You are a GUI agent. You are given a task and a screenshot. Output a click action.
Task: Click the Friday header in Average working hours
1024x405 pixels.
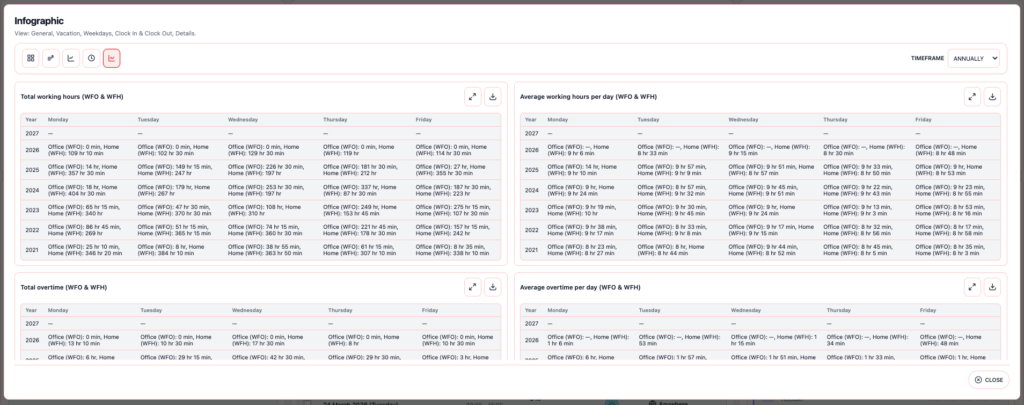coord(925,119)
